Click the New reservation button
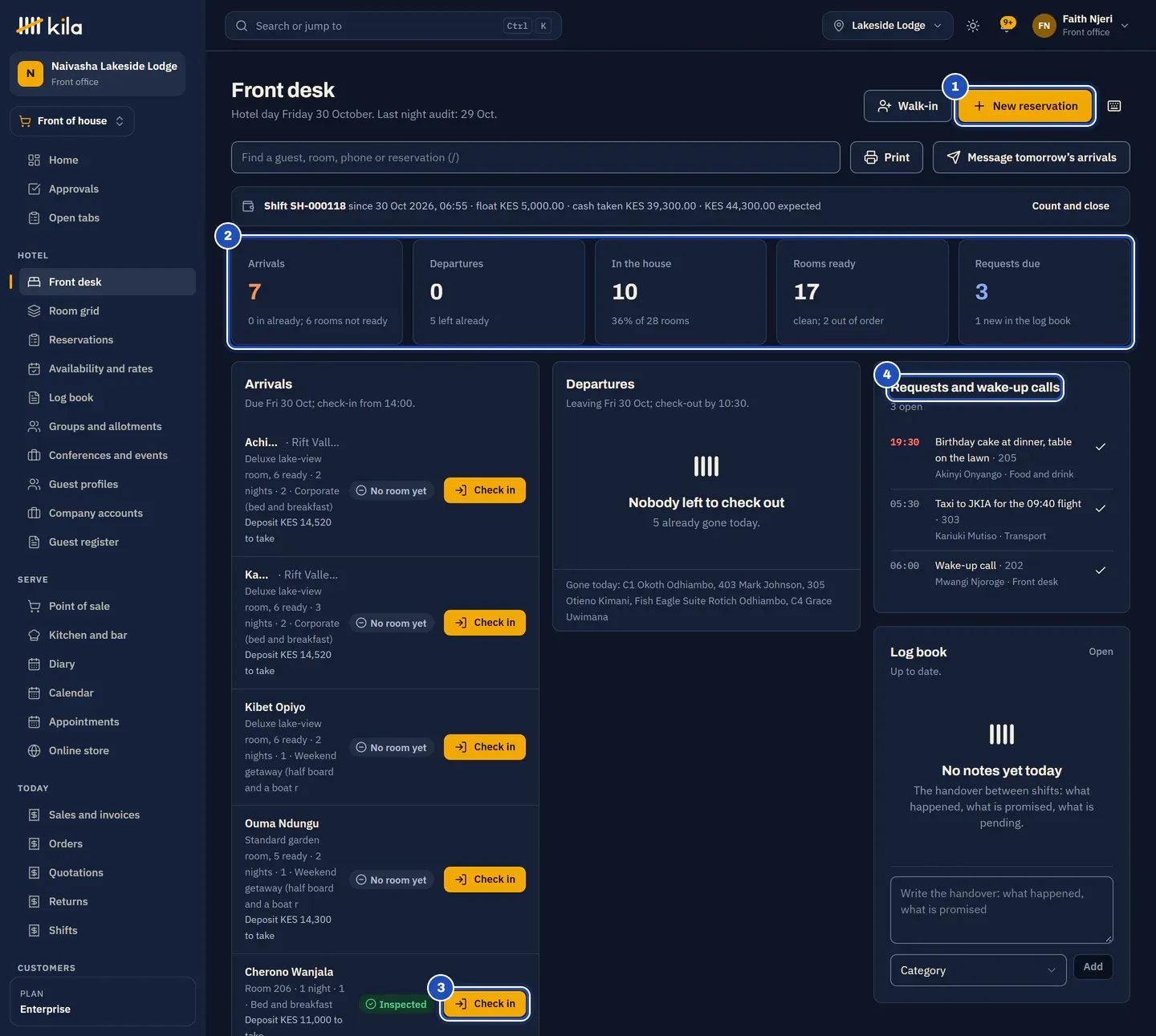1156x1036 pixels. point(1025,106)
